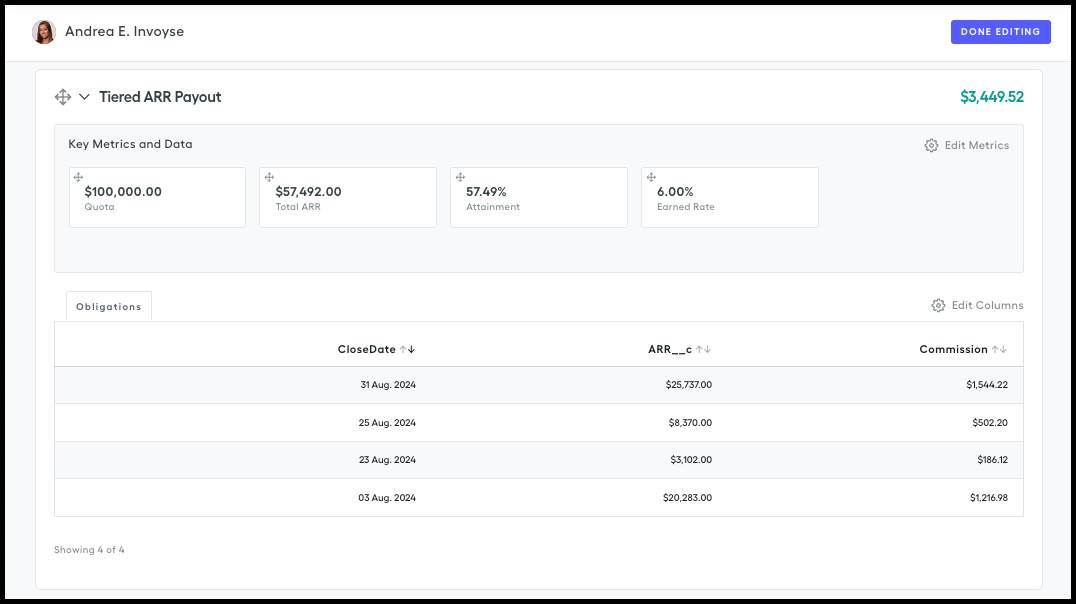Click the $25,737.00 ARR cell
Image resolution: width=1076 pixels, height=604 pixels.
coord(688,385)
